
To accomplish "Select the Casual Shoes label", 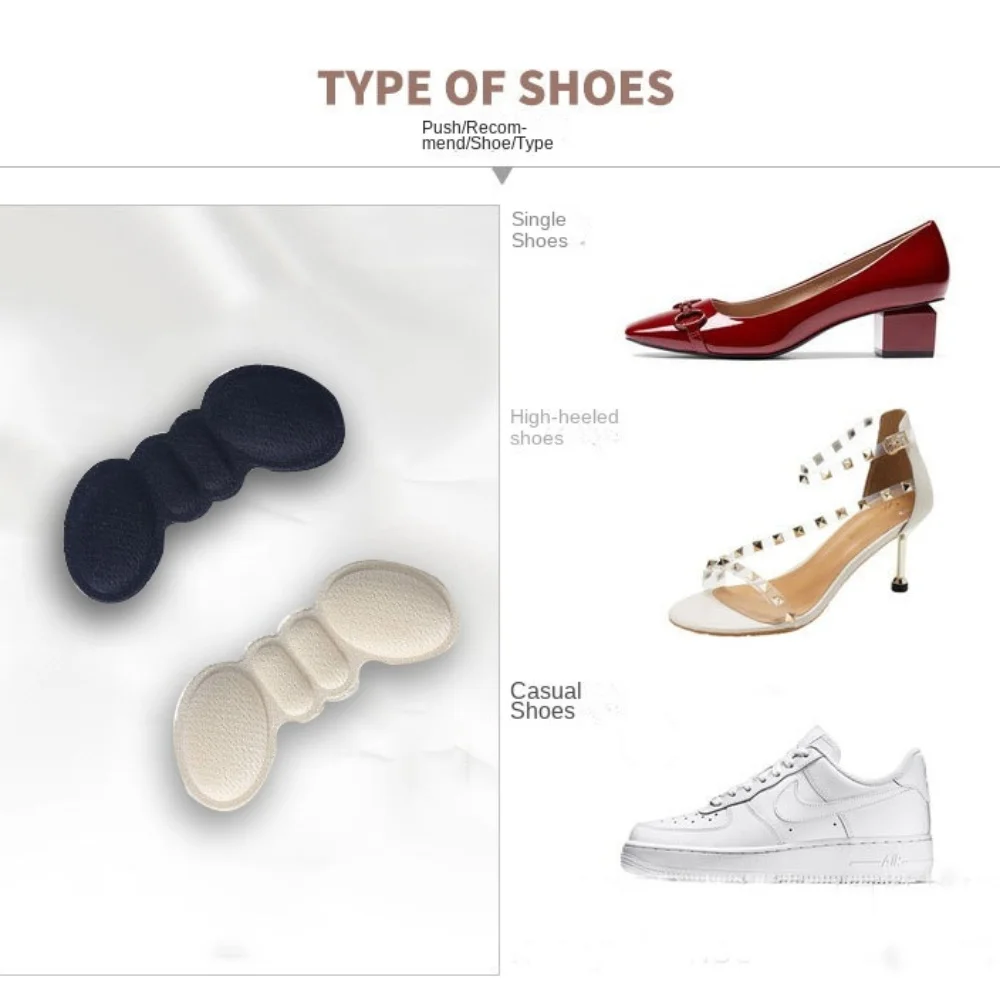I will (x=545, y=700).
